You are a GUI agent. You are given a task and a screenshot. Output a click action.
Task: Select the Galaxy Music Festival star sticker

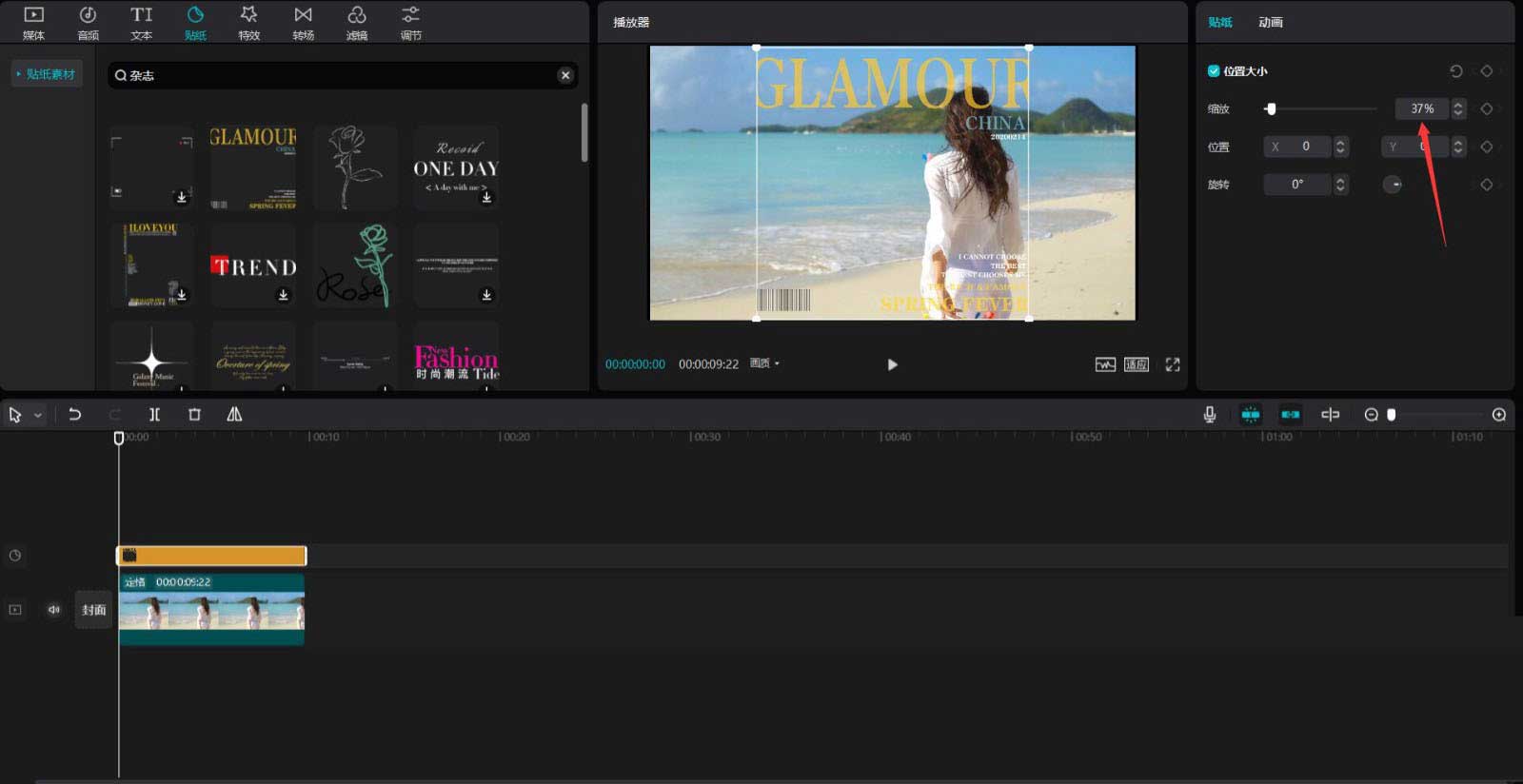pos(151,357)
